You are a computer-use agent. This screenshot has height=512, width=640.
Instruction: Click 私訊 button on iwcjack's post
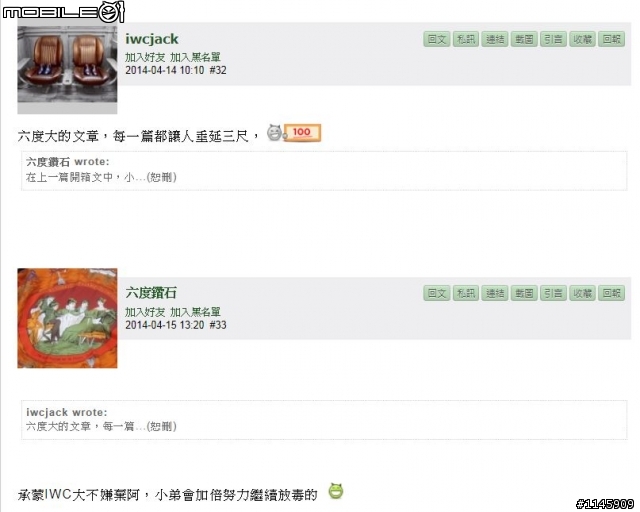point(466,39)
